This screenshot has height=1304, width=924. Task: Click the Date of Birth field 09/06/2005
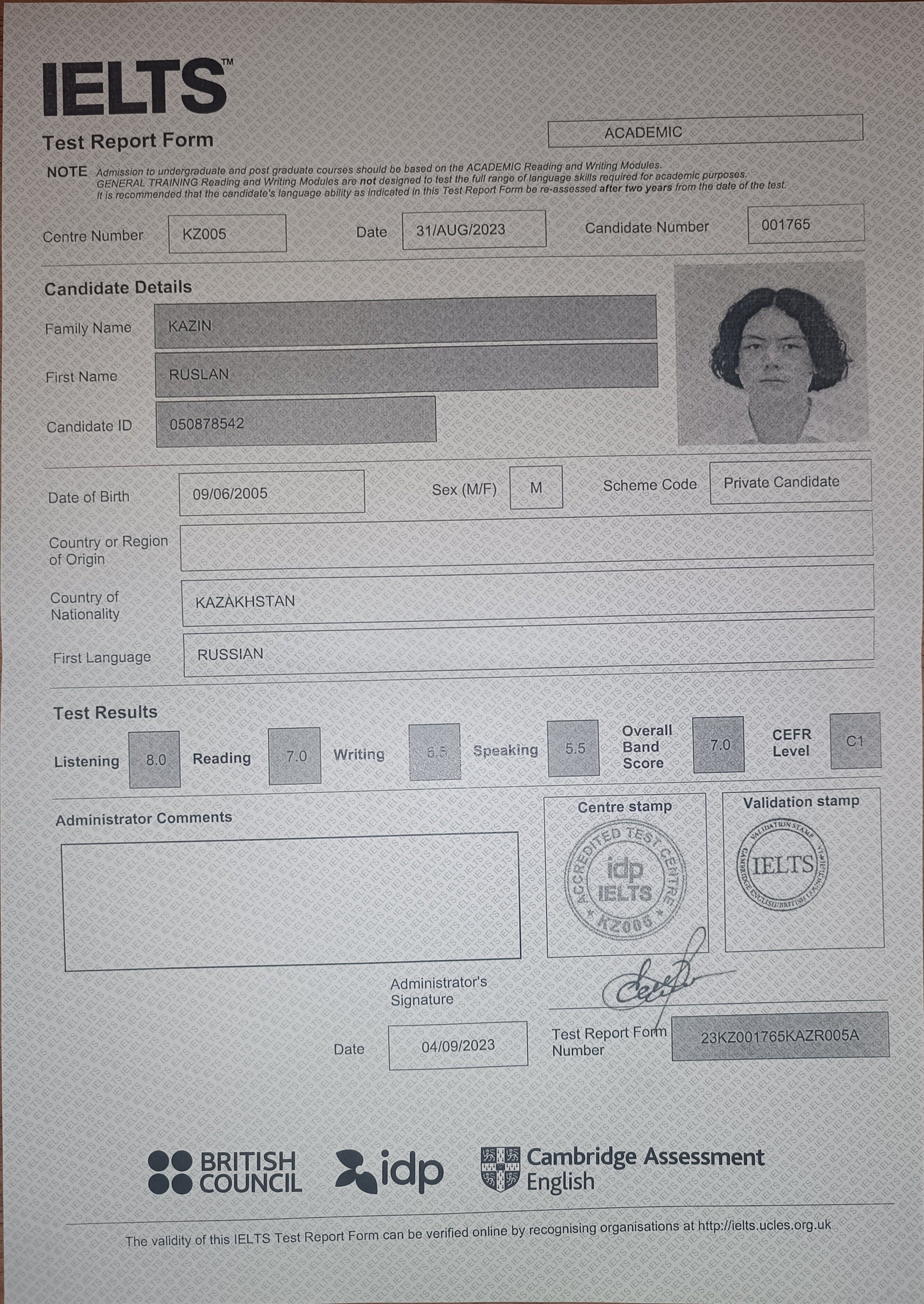click(272, 493)
